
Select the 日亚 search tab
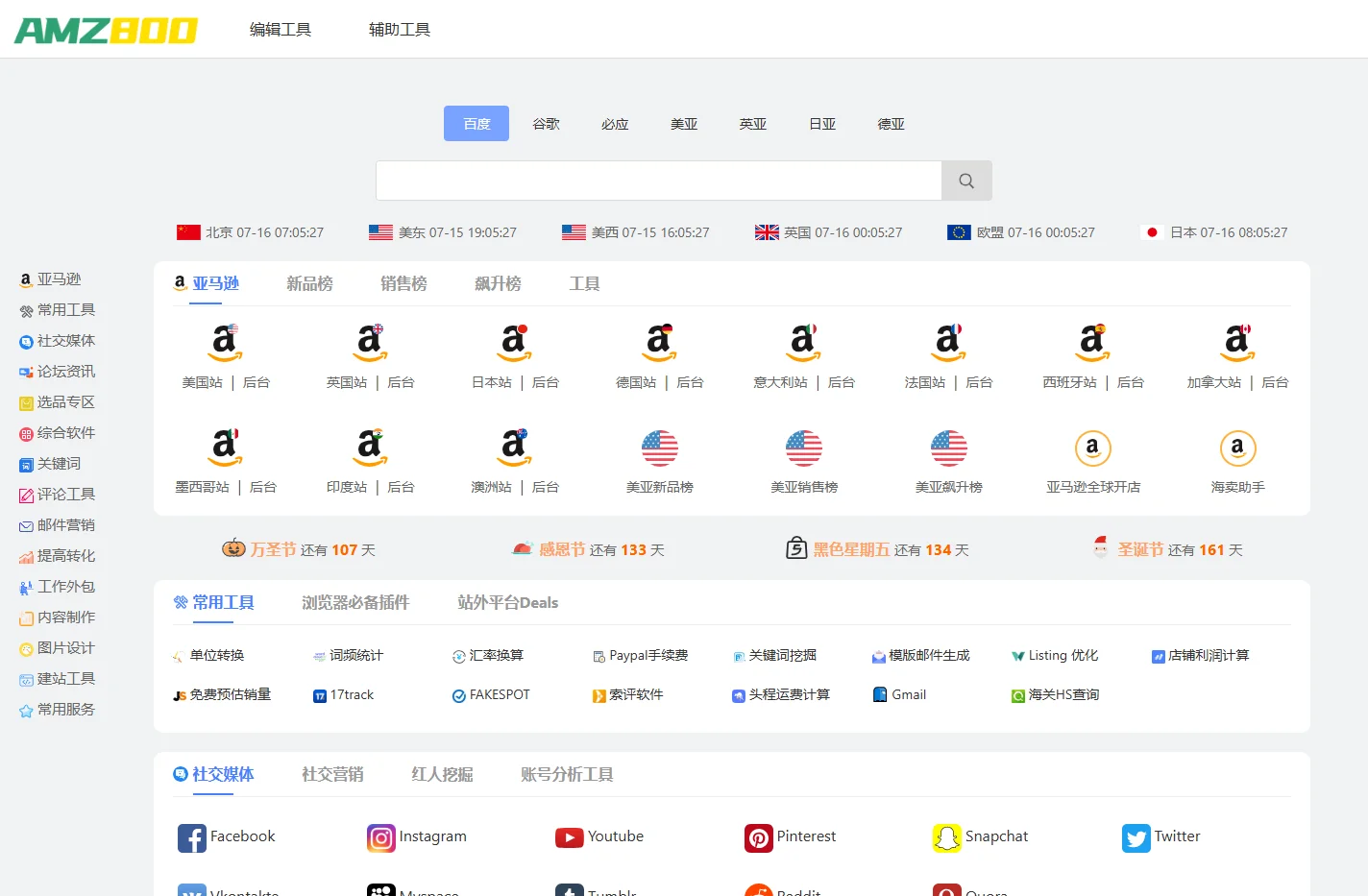point(822,124)
